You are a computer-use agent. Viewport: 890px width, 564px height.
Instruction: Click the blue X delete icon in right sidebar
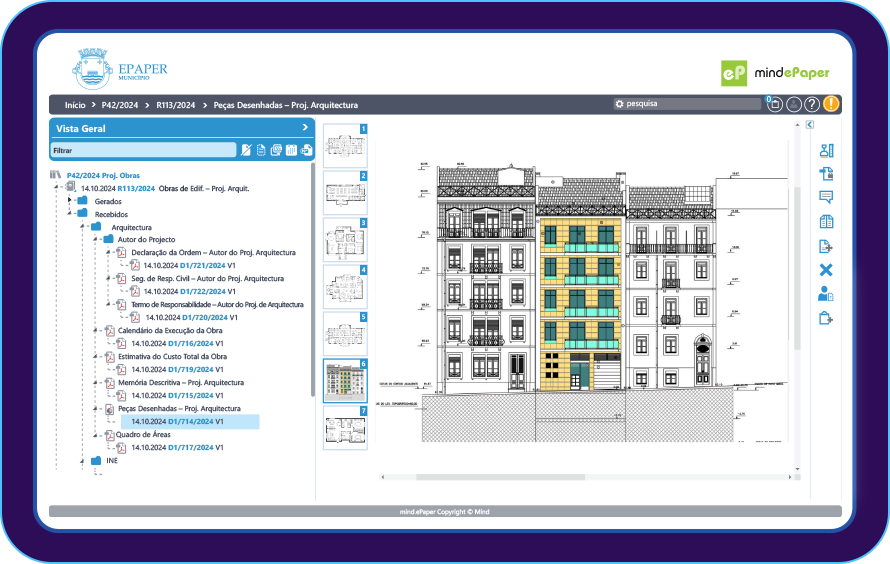(826, 270)
